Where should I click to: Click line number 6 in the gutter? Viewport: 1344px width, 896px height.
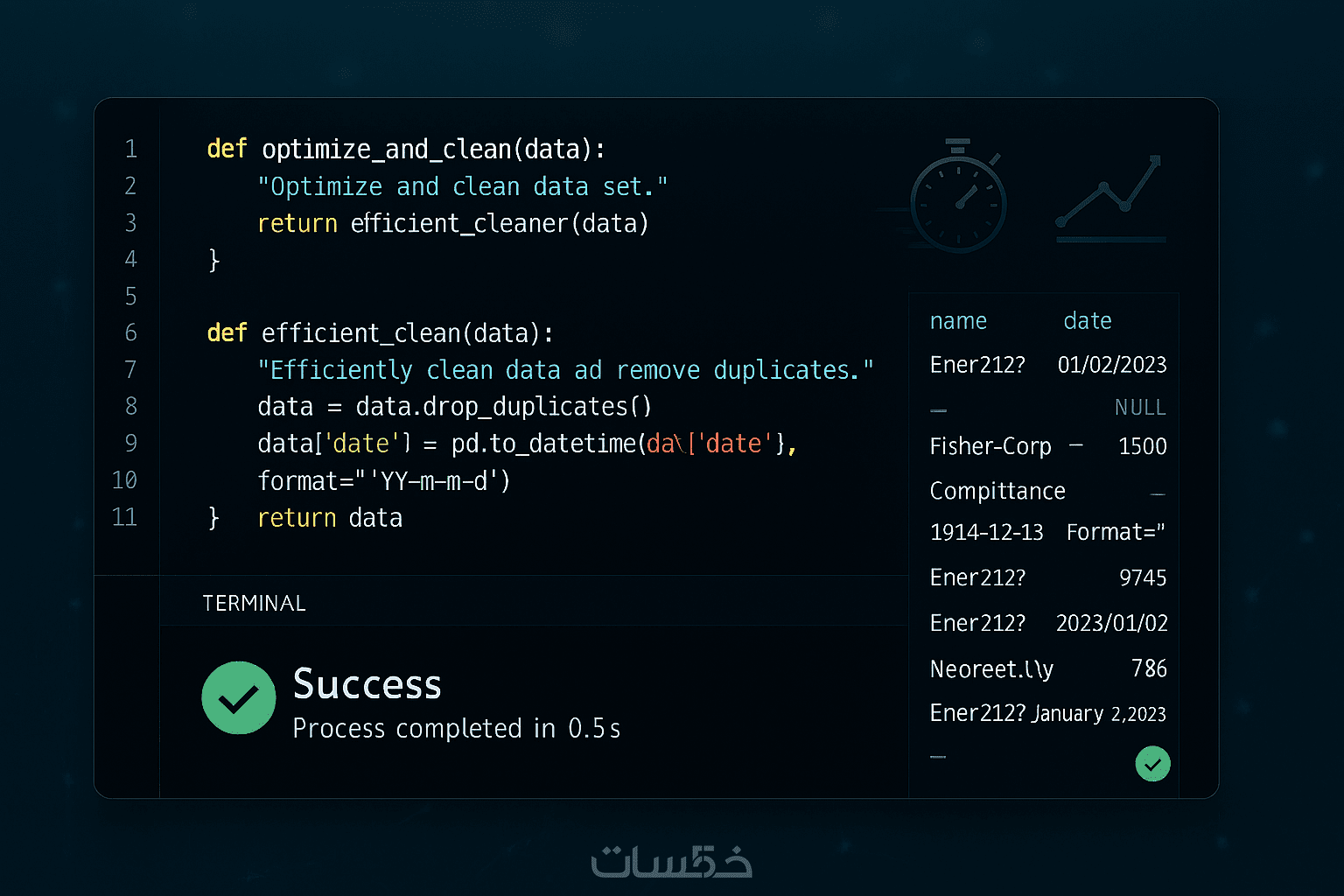click(130, 332)
